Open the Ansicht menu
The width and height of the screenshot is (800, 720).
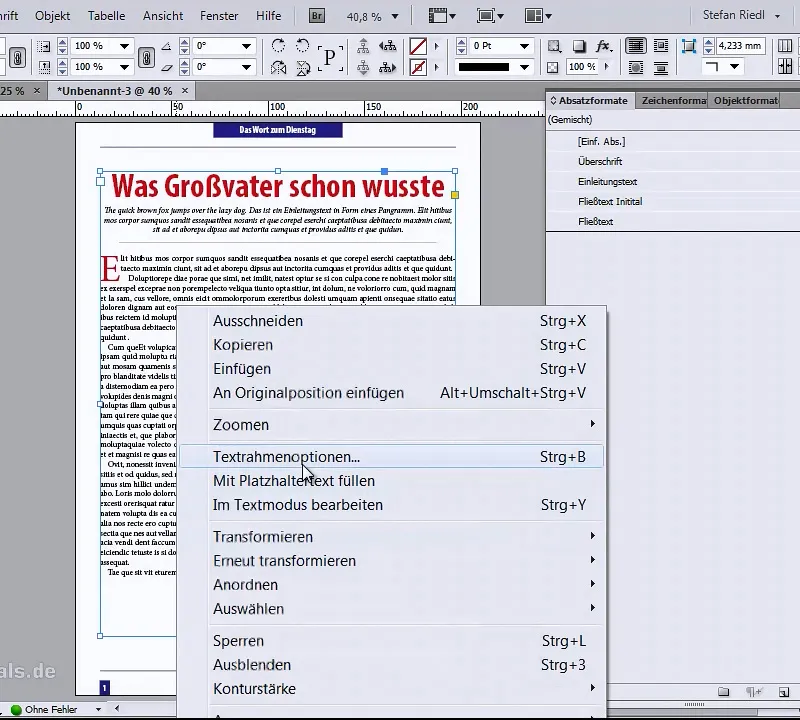(x=163, y=16)
